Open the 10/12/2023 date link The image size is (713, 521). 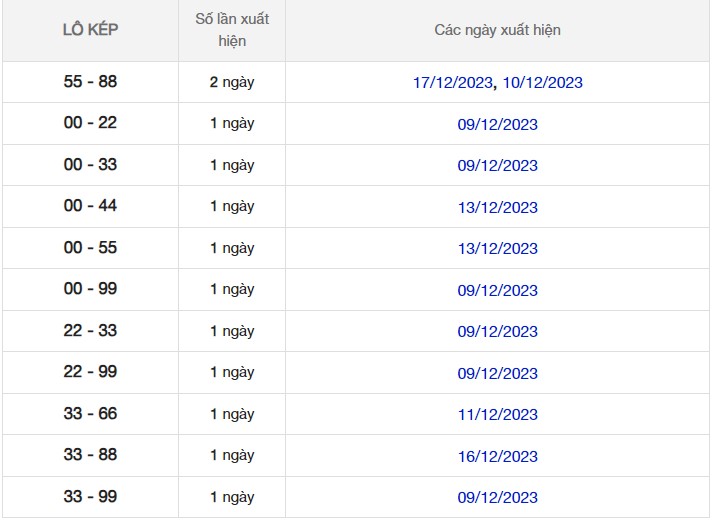click(x=542, y=83)
